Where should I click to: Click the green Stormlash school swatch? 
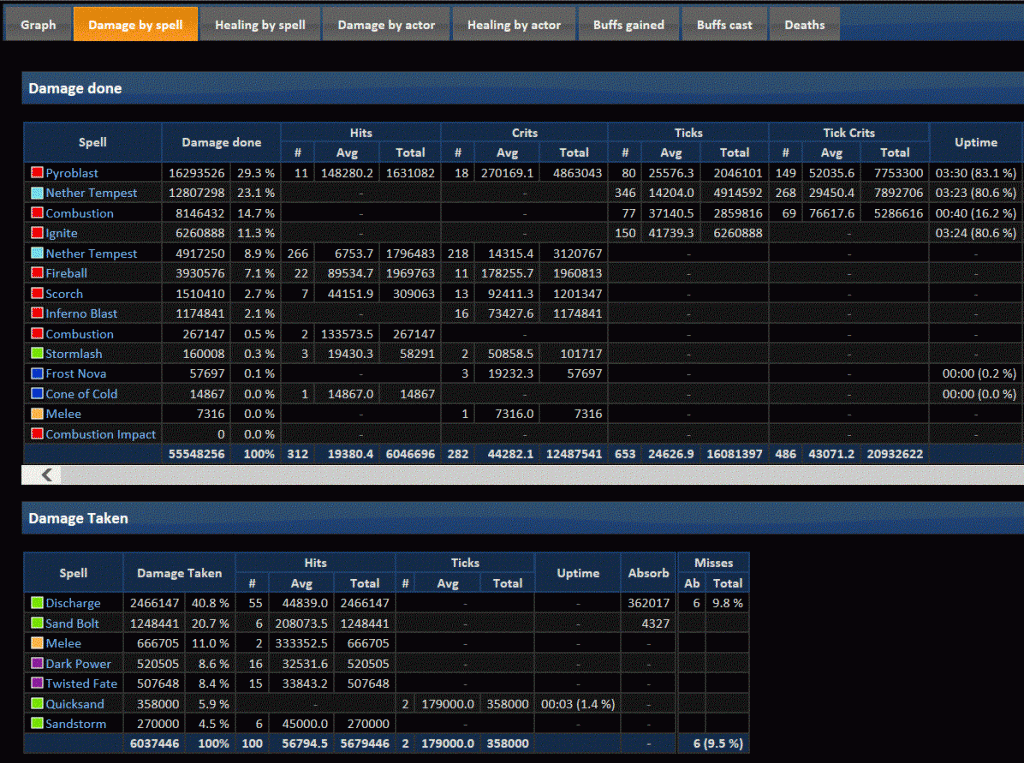pyautogui.click(x=37, y=353)
